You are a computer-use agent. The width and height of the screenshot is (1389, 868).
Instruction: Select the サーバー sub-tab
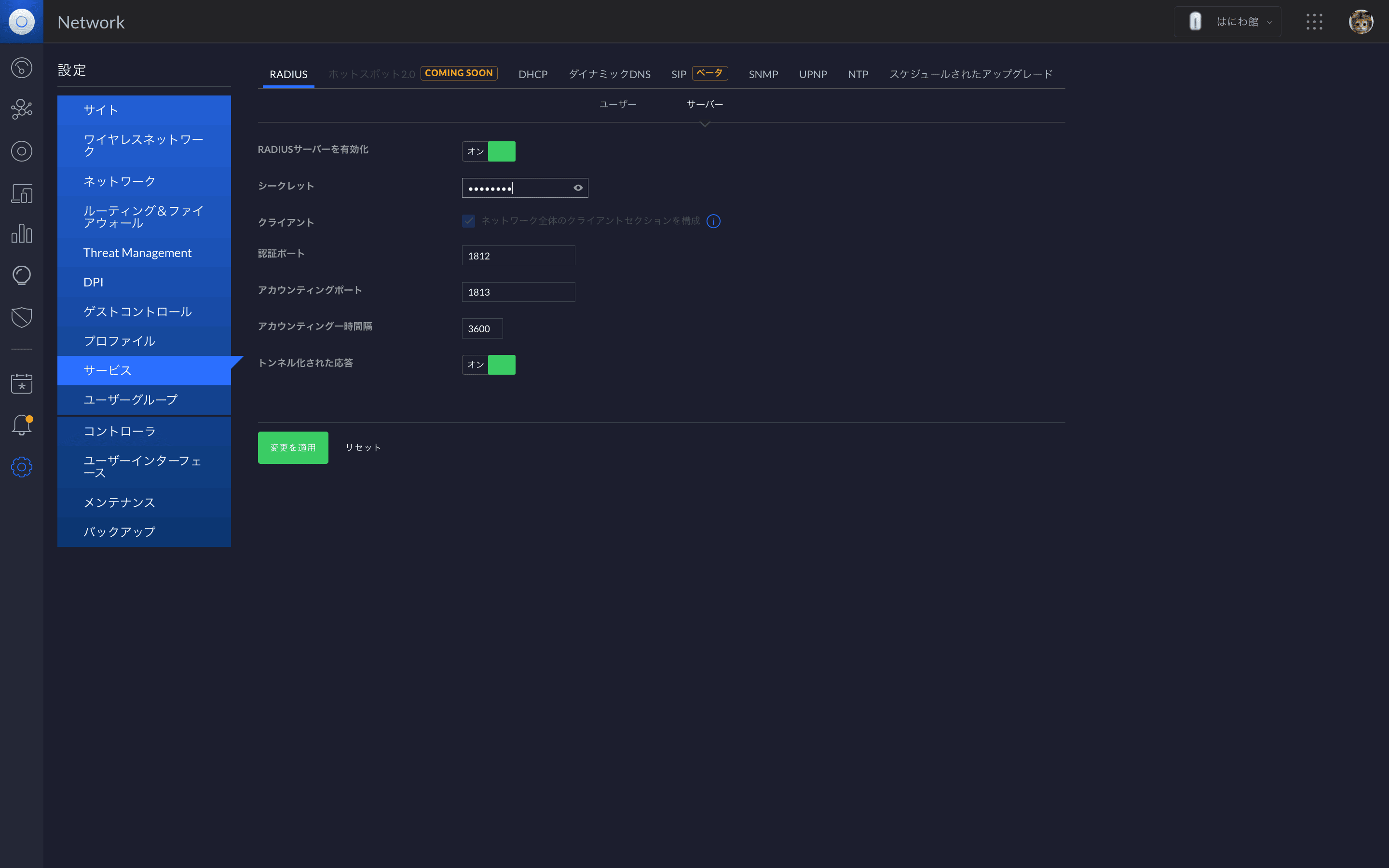(704, 104)
